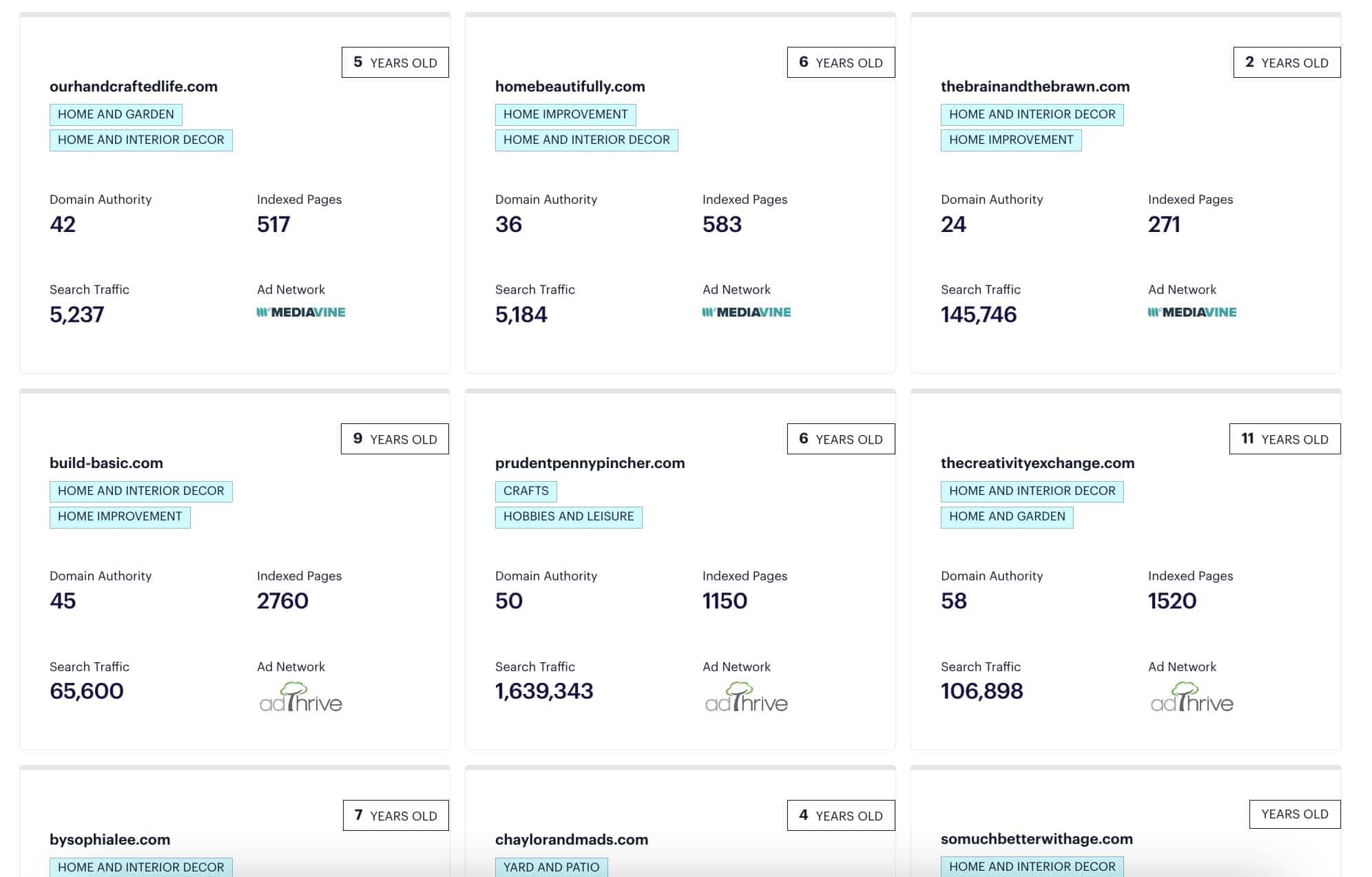The image size is (1372, 877).
Task: Open homebeautifully.com site listing
Action: coord(570,87)
